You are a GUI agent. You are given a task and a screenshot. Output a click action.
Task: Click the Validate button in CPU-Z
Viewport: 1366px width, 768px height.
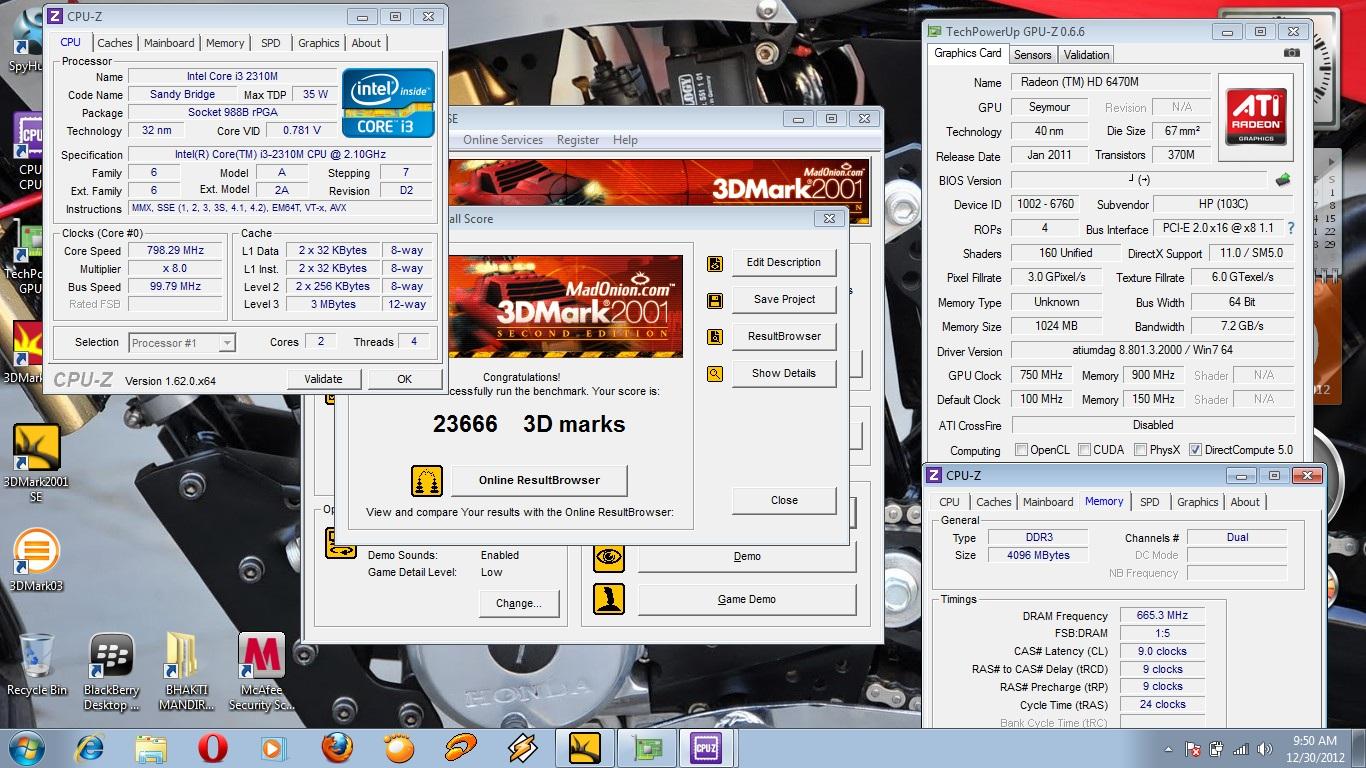323,379
